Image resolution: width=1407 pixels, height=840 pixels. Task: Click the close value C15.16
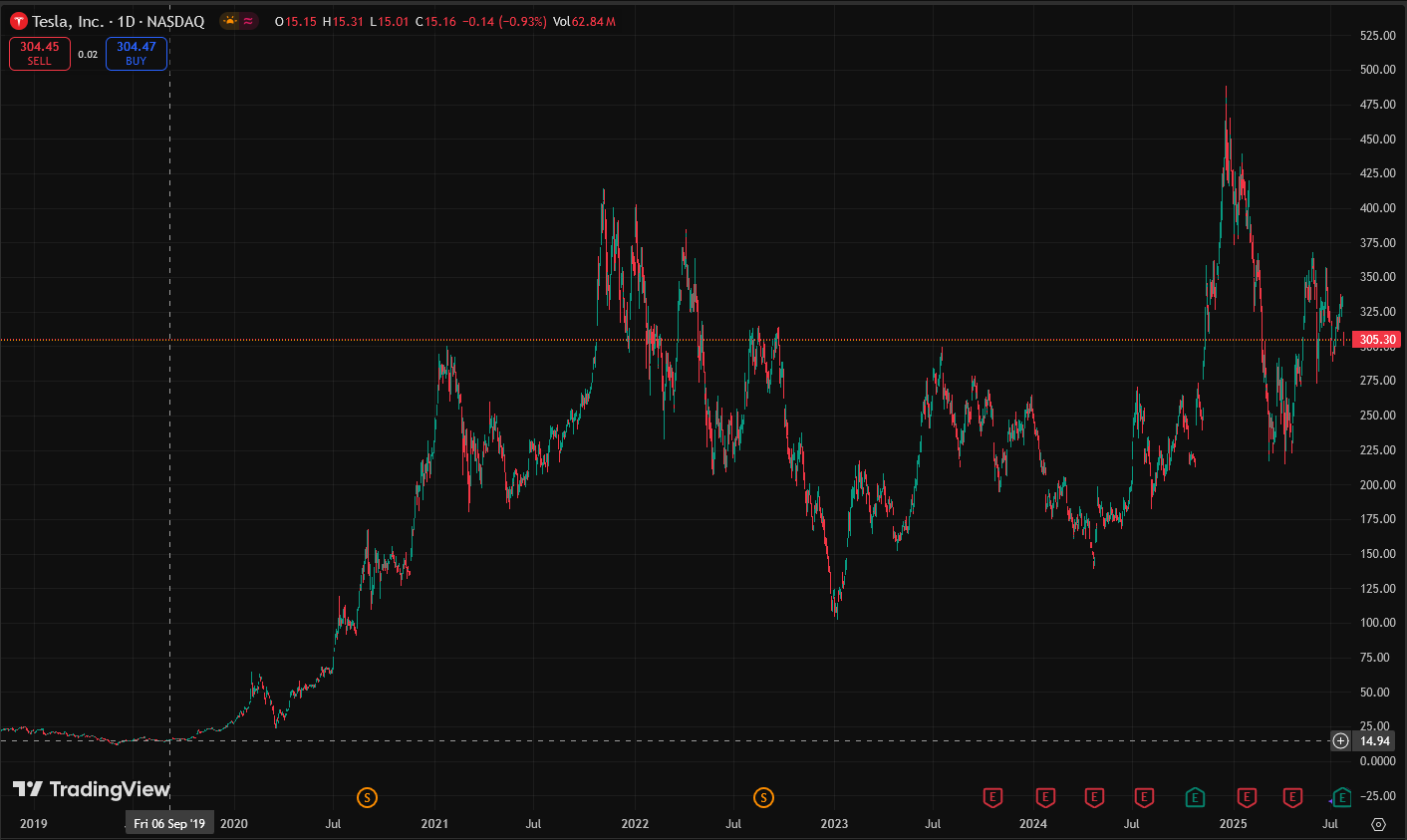tap(436, 22)
